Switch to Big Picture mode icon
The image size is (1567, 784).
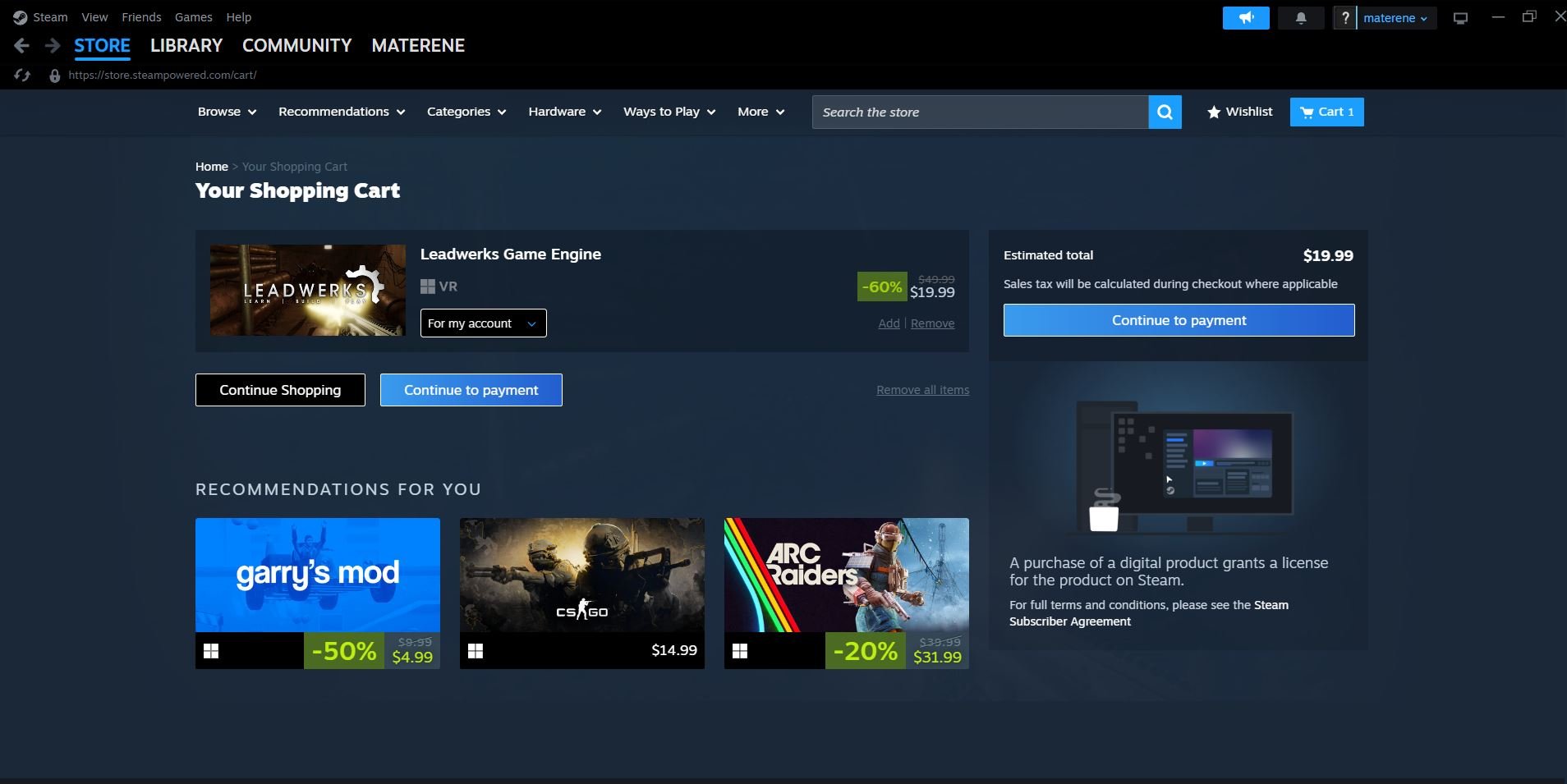(1460, 18)
